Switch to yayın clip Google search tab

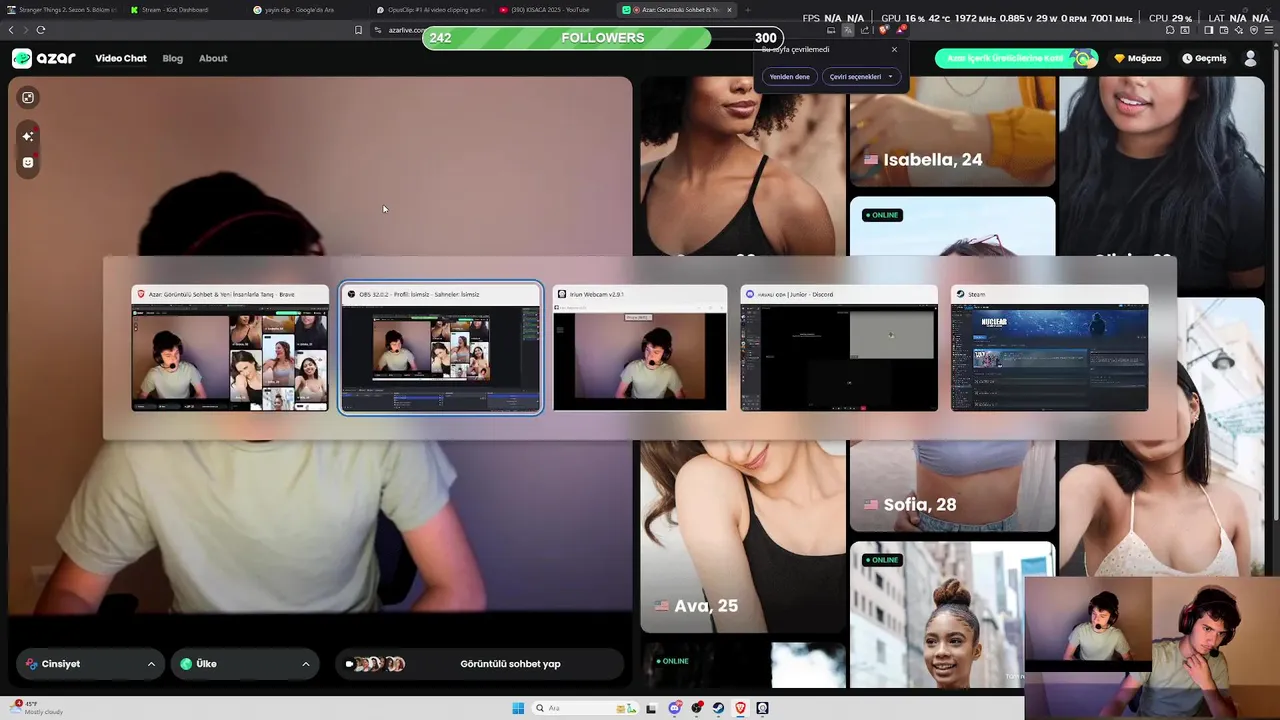tap(306, 9)
